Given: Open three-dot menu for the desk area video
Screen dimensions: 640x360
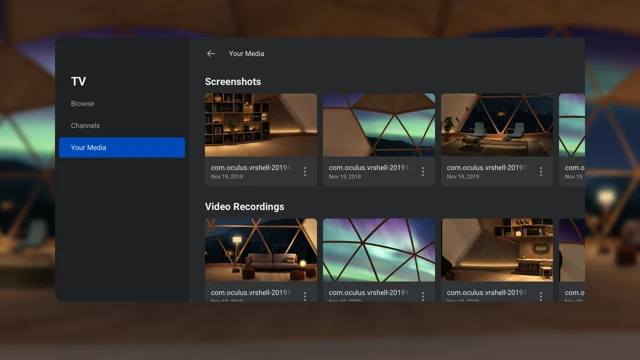Looking at the screenshot, I should pos(541,296).
